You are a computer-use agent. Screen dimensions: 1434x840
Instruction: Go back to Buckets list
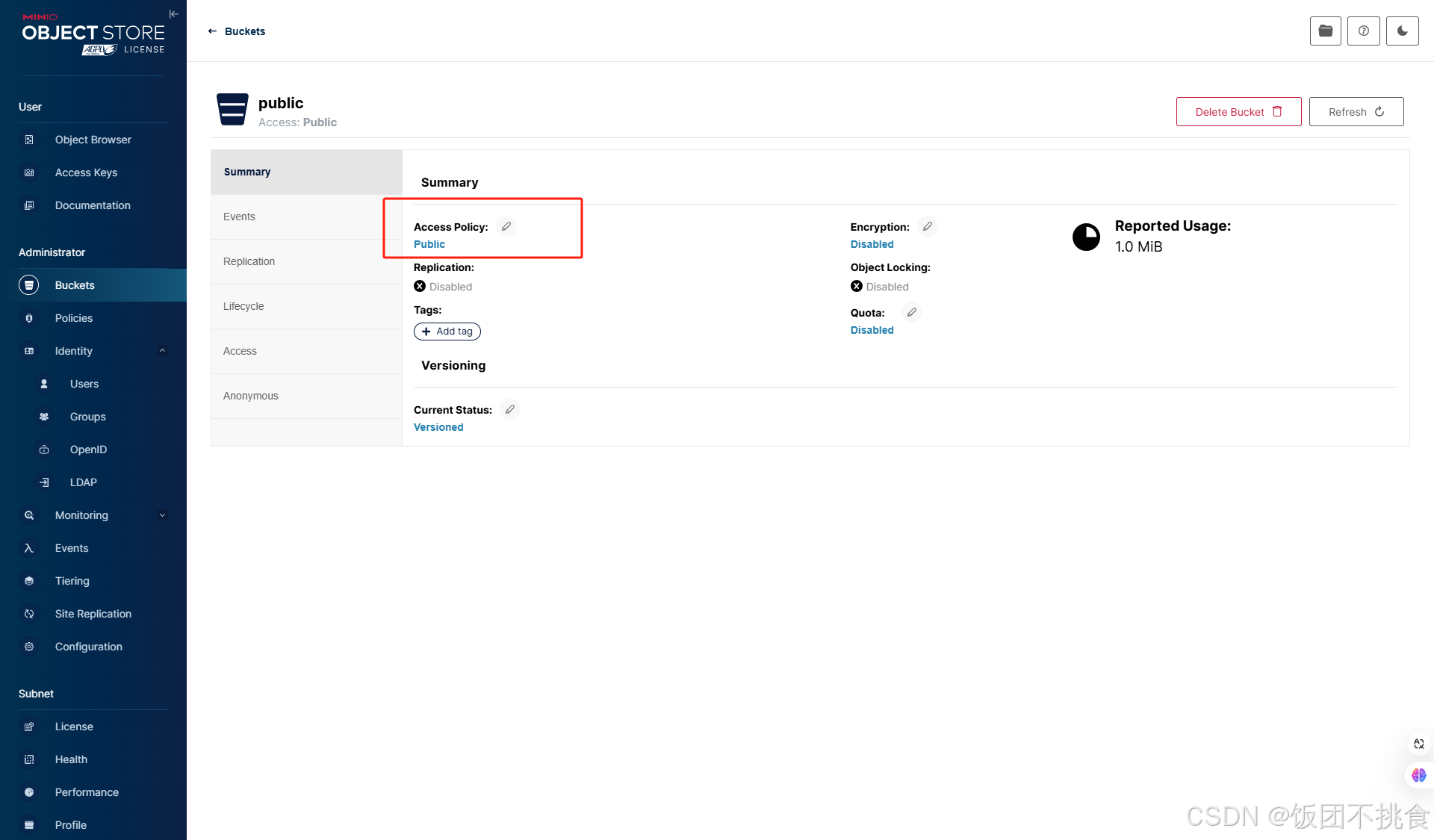click(237, 31)
